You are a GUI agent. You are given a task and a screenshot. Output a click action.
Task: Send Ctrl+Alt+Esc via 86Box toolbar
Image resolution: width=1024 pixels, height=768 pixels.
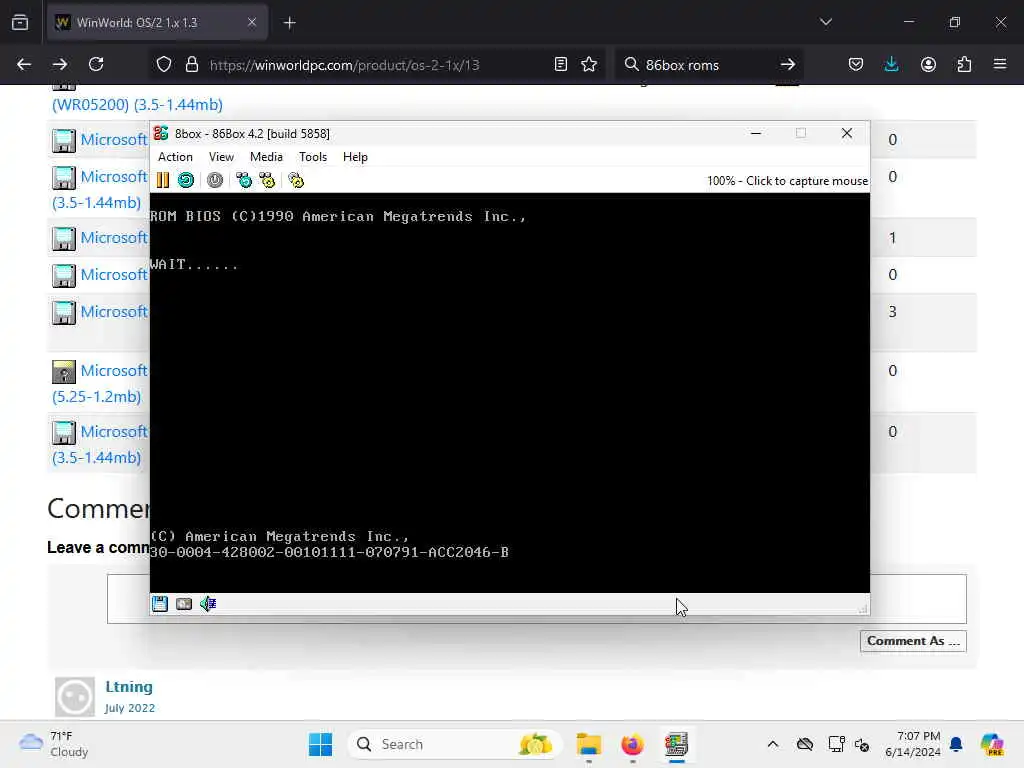(x=267, y=180)
